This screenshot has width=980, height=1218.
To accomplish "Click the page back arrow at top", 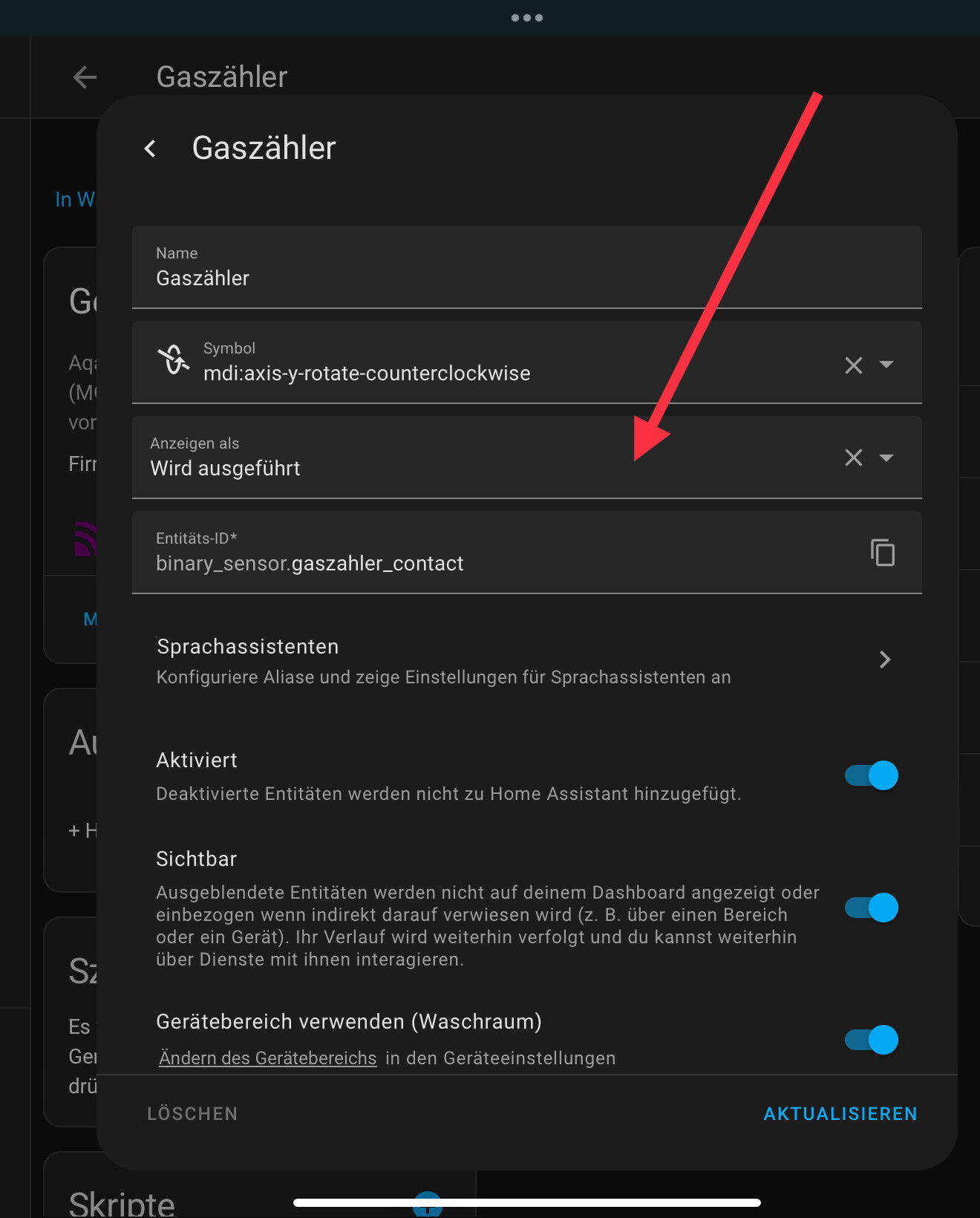I will (85, 76).
